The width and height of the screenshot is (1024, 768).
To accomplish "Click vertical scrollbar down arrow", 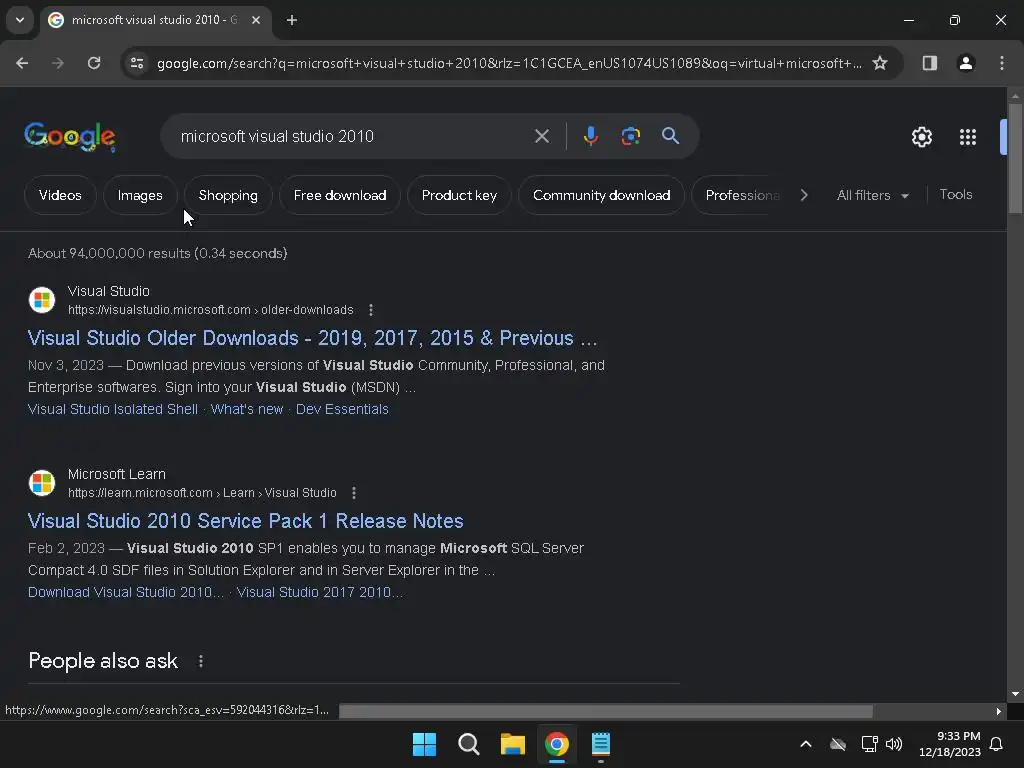I will pyautogui.click(x=1015, y=694).
